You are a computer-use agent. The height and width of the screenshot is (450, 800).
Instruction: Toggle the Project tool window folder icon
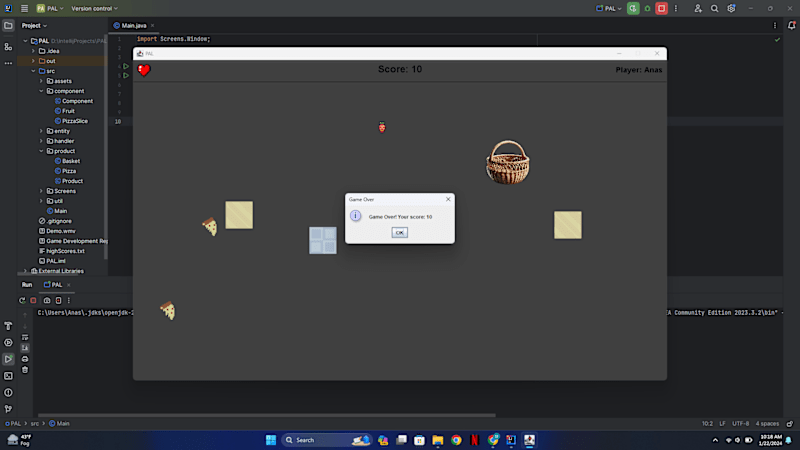click(8, 26)
